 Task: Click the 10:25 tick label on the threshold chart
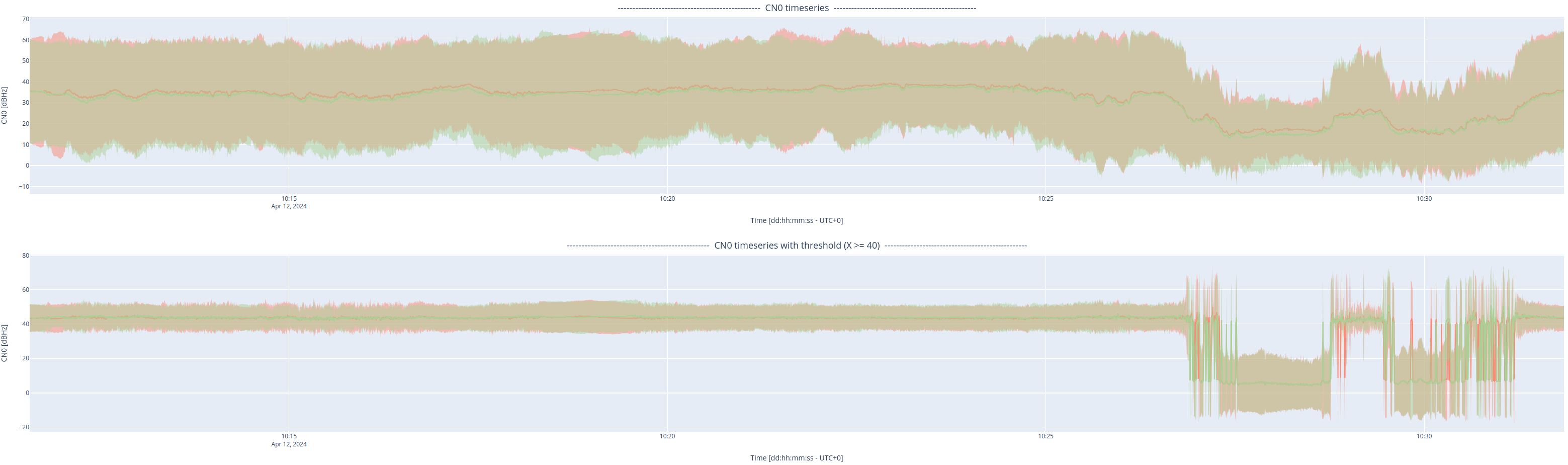1045,436
